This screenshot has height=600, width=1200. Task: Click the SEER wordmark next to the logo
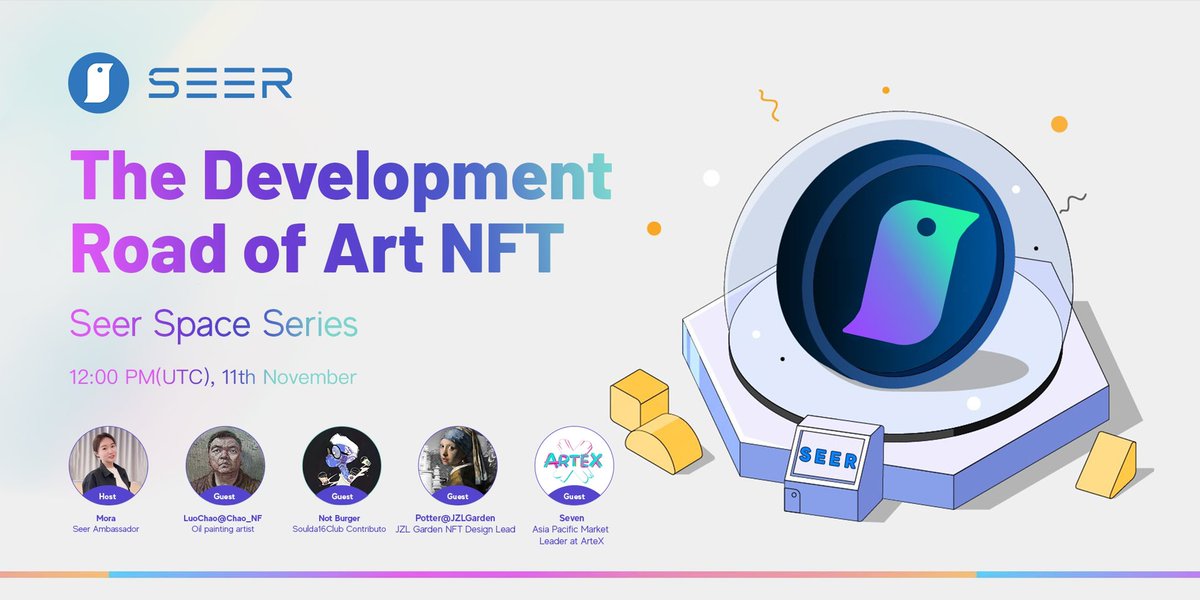[219, 83]
